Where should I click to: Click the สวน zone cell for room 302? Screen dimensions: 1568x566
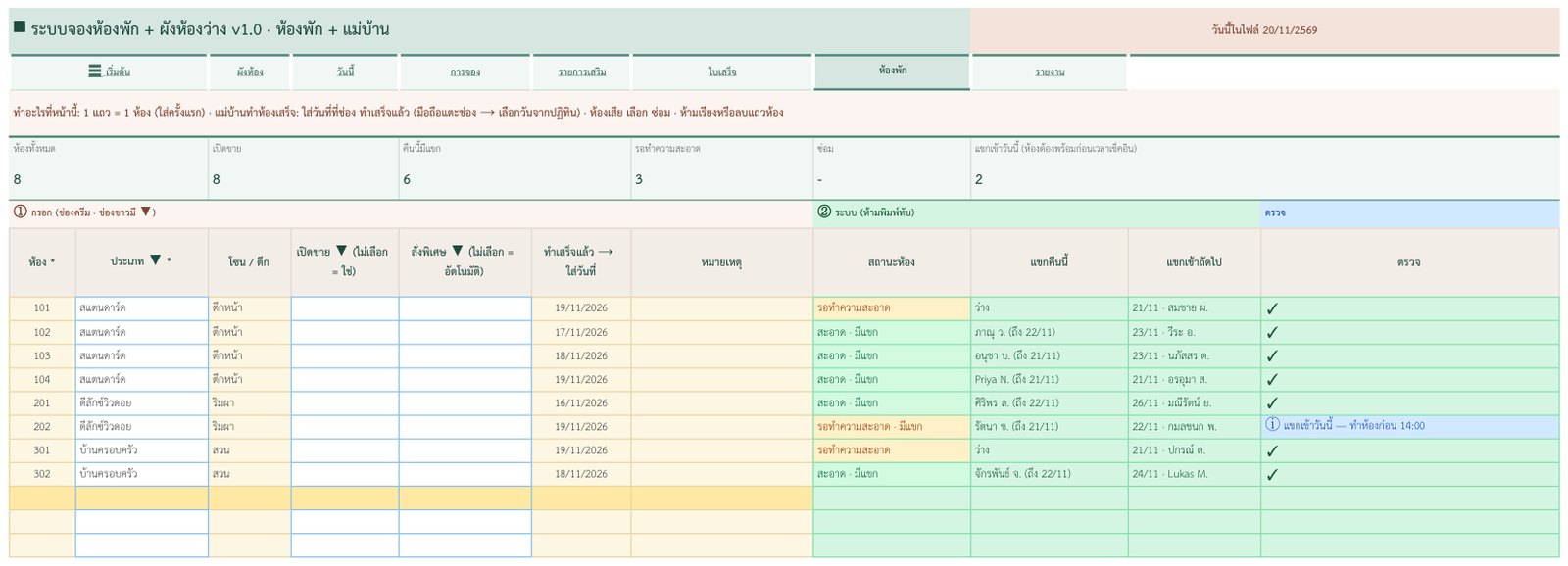pyautogui.click(x=250, y=473)
